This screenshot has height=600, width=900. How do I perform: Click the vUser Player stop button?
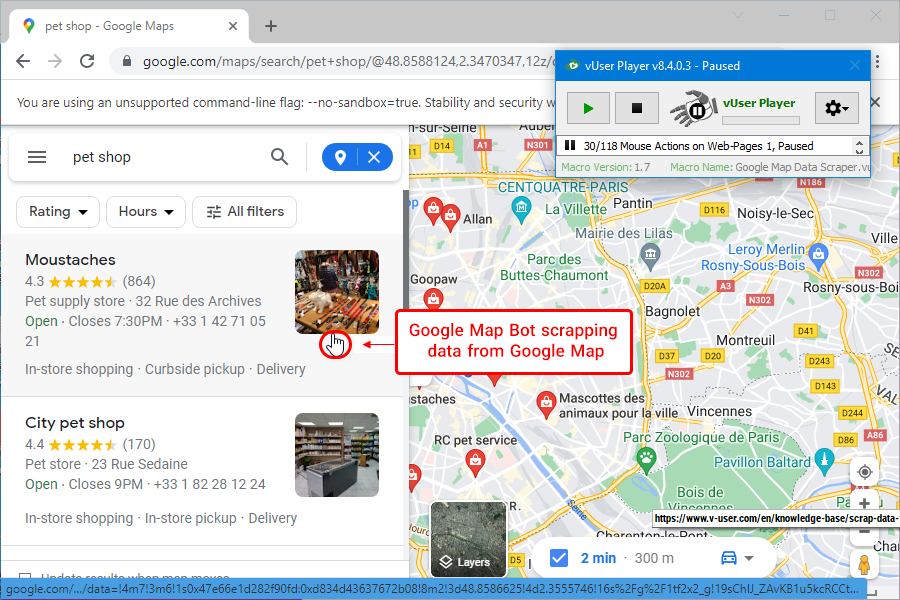coord(637,108)
